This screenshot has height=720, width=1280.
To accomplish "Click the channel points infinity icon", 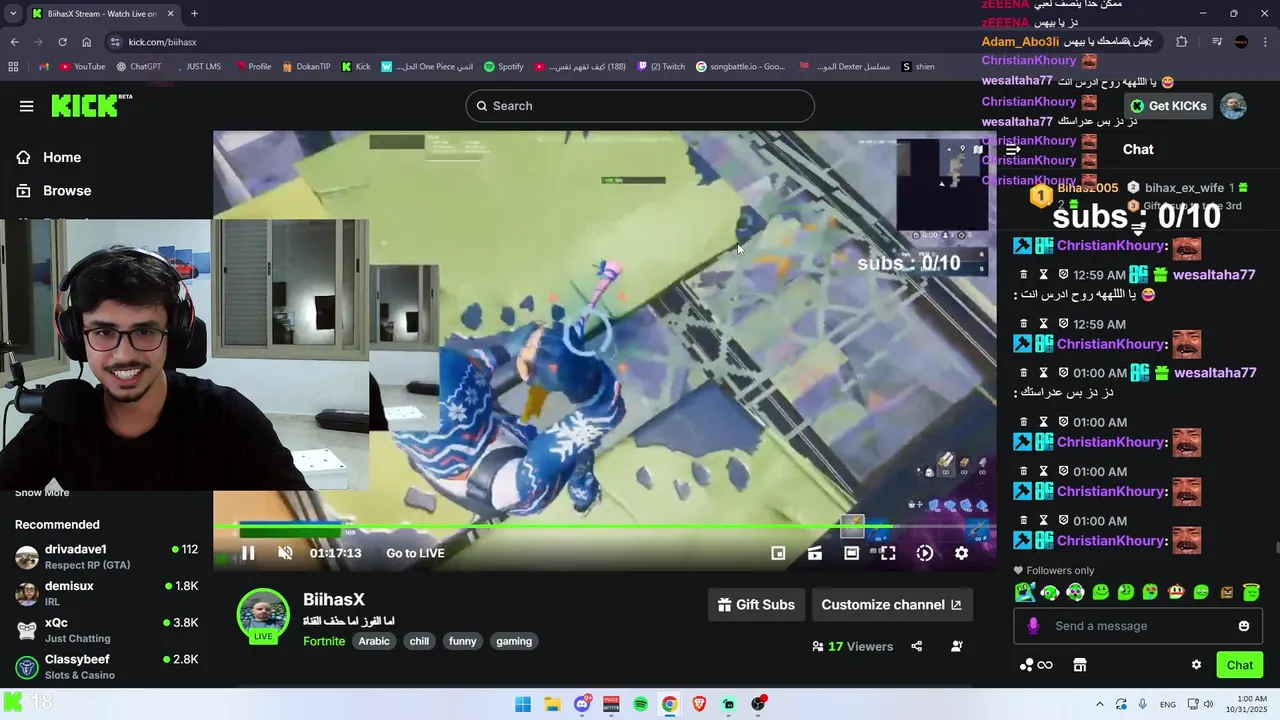I will tap(1036, 665).
